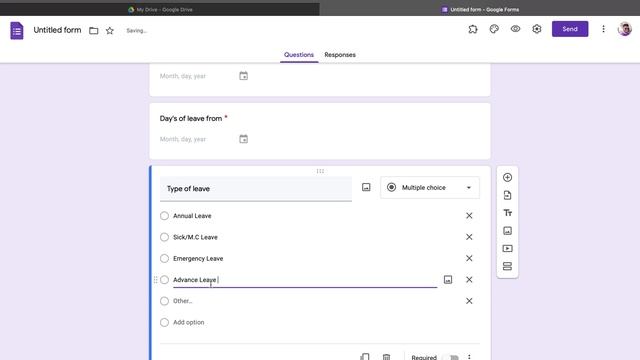Open the add-ons puzzle icon

pyautogui.click(x=473, y=29)
